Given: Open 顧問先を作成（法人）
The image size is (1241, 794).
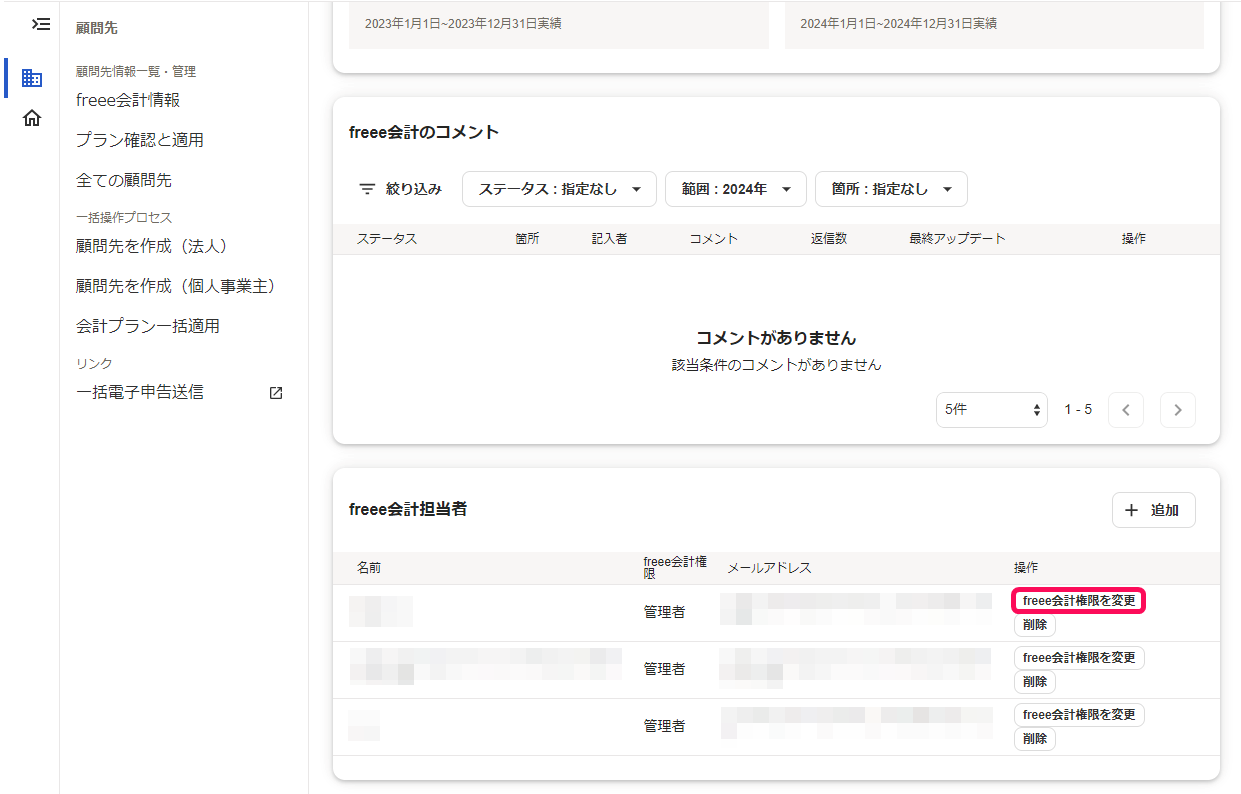Looking at the screenshot, I should (158, 246).
